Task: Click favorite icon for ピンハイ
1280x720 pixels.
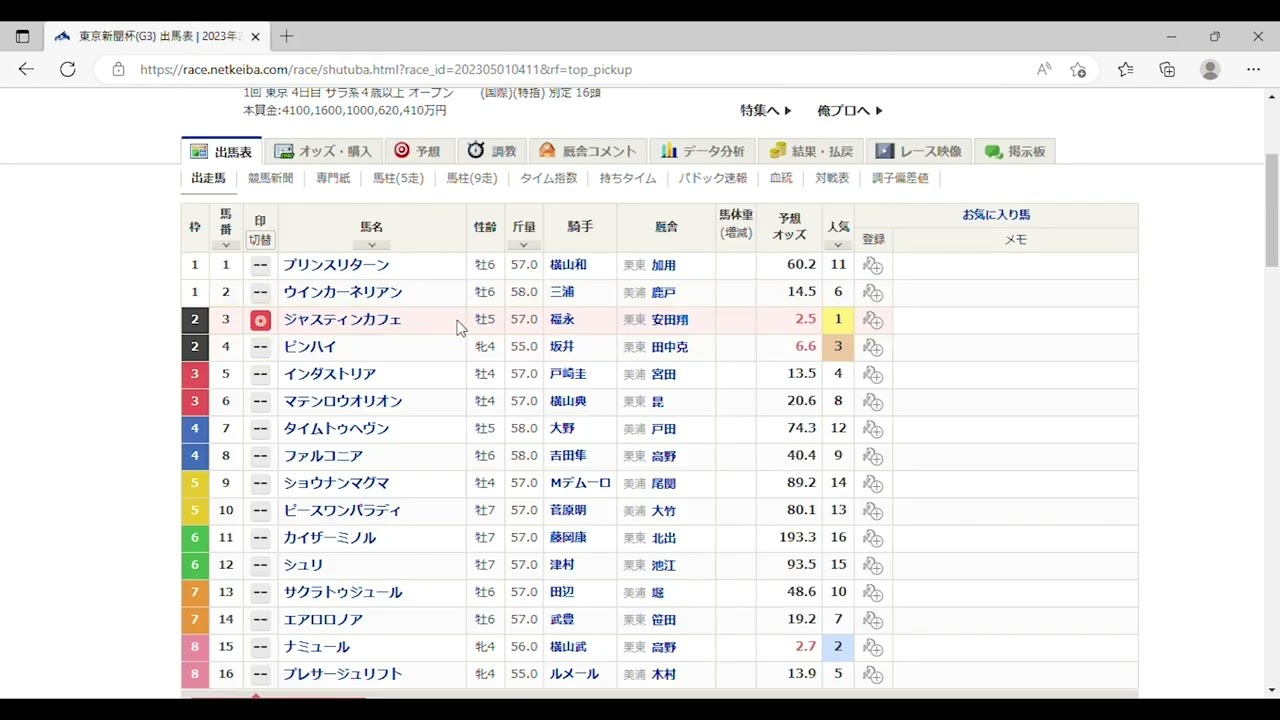Action: 873,347
